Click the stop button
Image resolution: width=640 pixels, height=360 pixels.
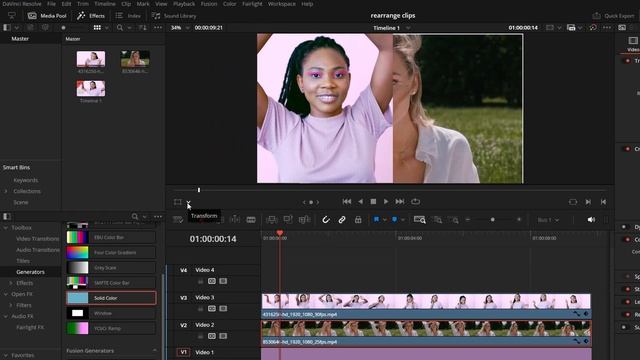(x=373, y=202)
